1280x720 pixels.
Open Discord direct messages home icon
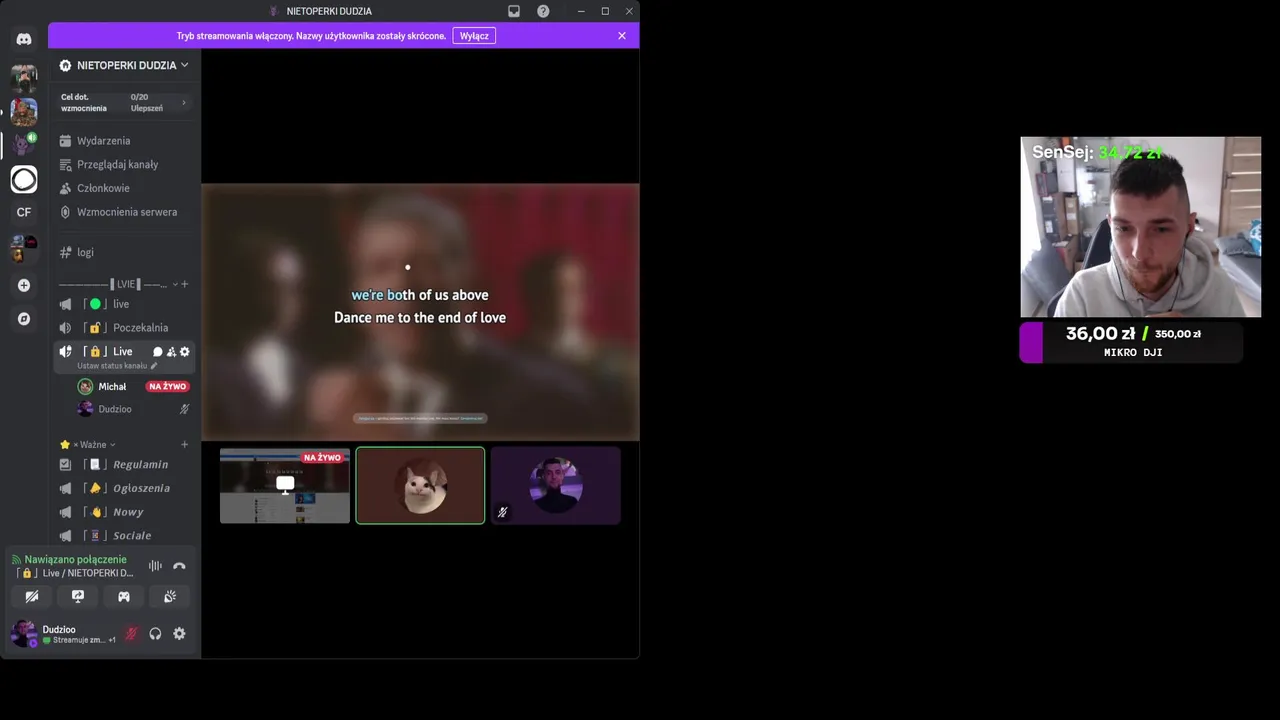coord(24,39)
